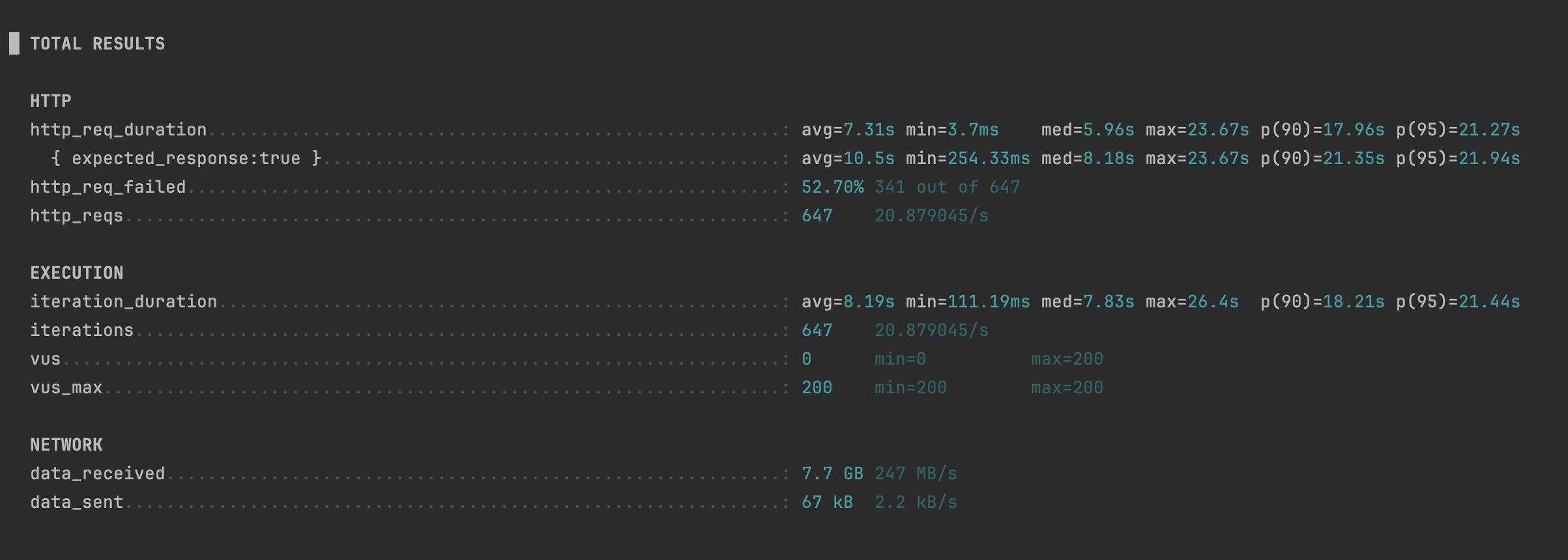Viewport: 1568px width, 560px height.
Task: Click the '341 out of 647' text
Action: tap(947, 187)
